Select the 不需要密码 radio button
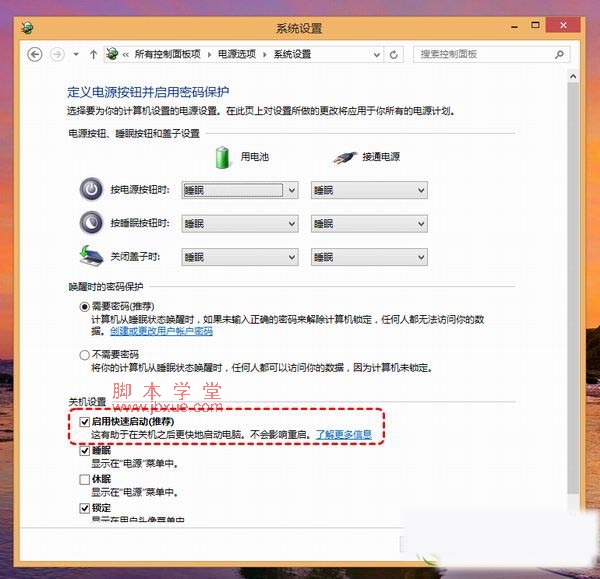 tap(85, 355)
